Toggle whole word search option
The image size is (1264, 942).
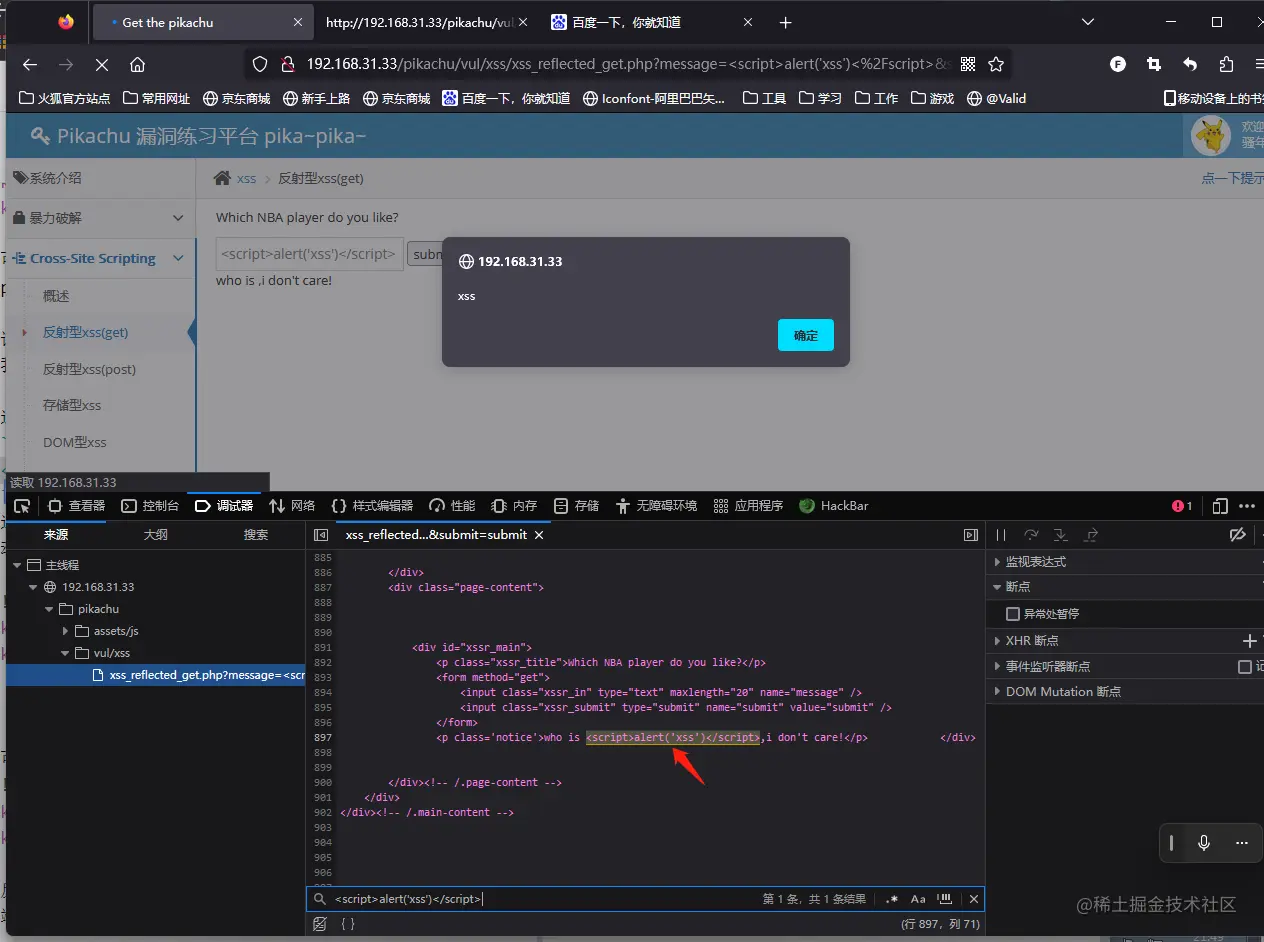[945, 899]
